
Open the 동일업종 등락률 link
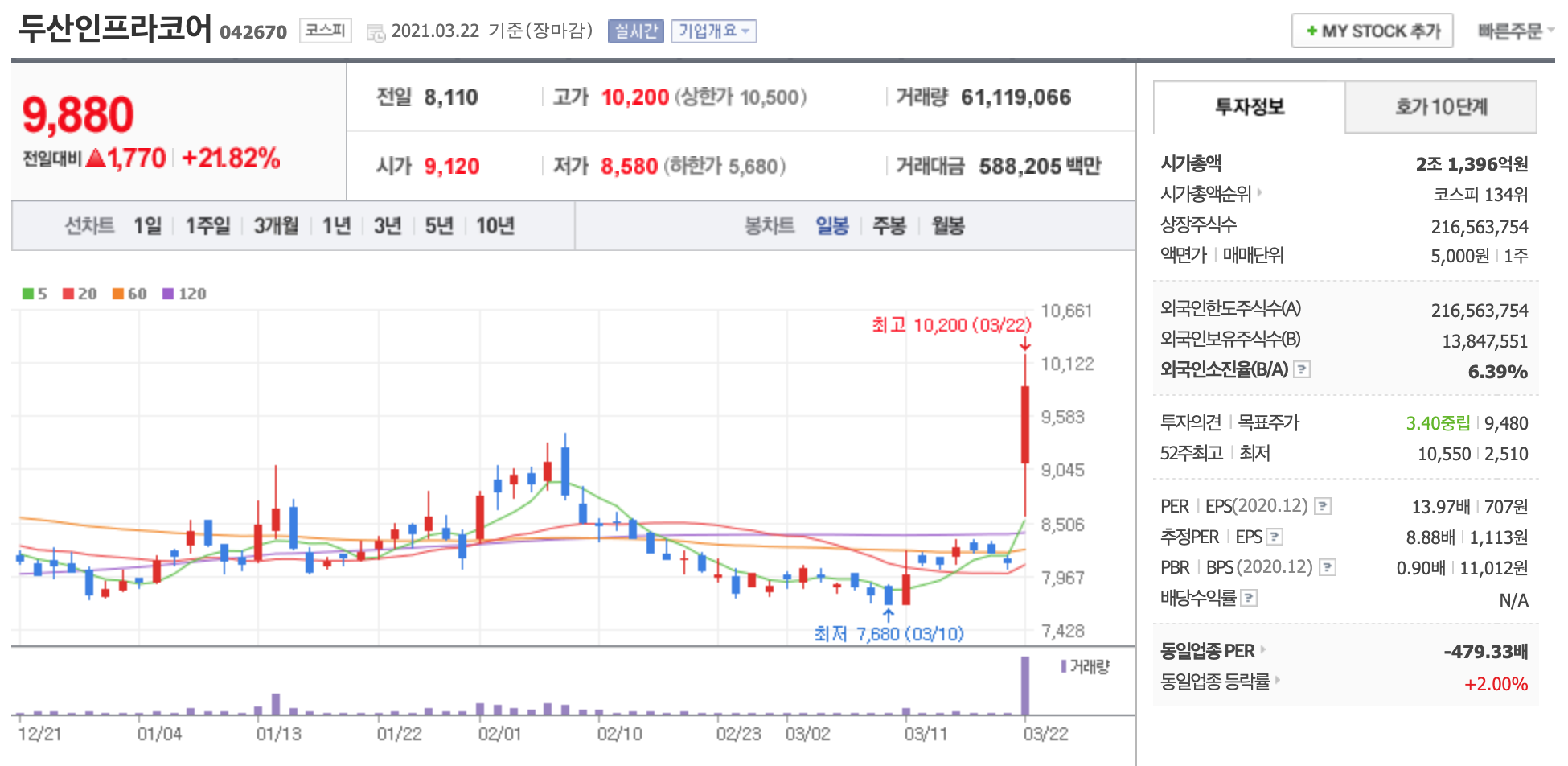pos(1220,682)
